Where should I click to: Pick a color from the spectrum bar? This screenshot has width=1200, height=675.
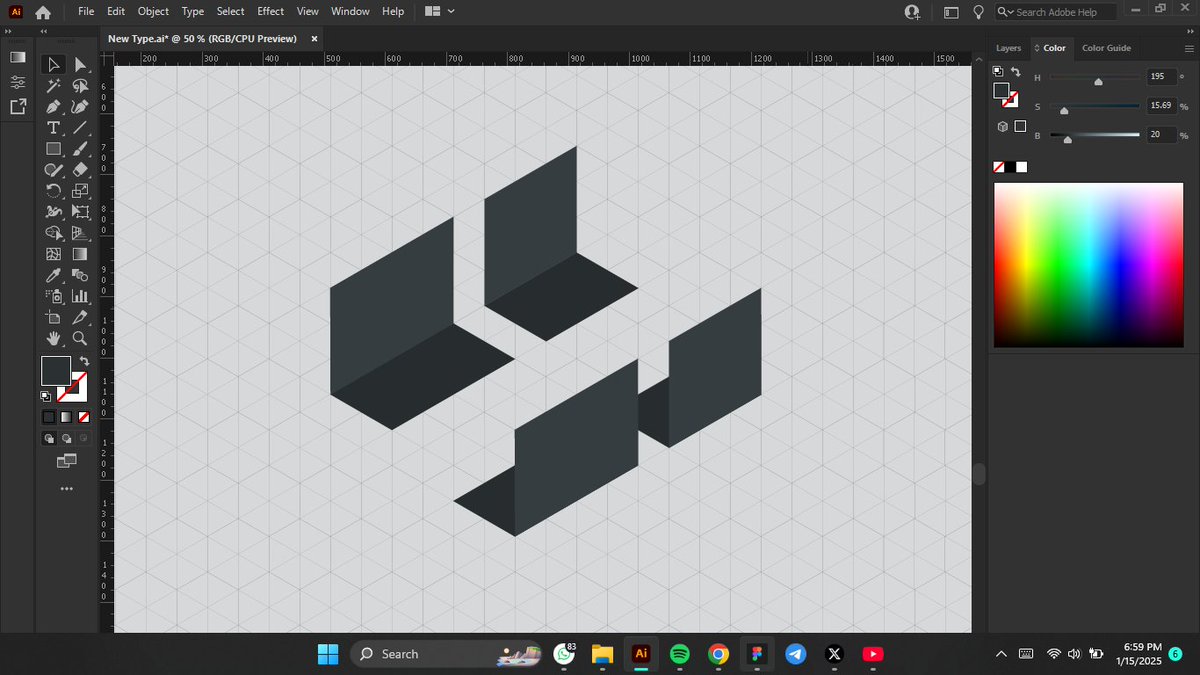click(x=1088, y=265)
